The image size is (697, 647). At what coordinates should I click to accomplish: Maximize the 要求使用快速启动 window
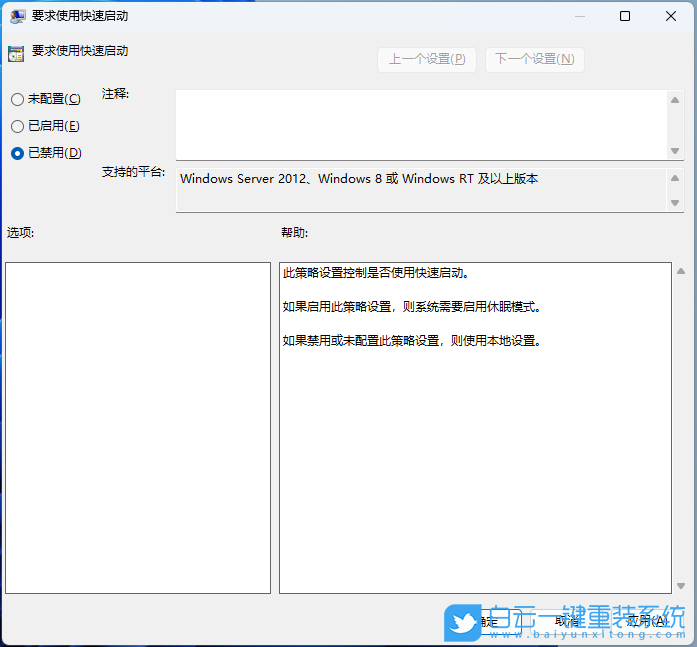click(625, 16)
